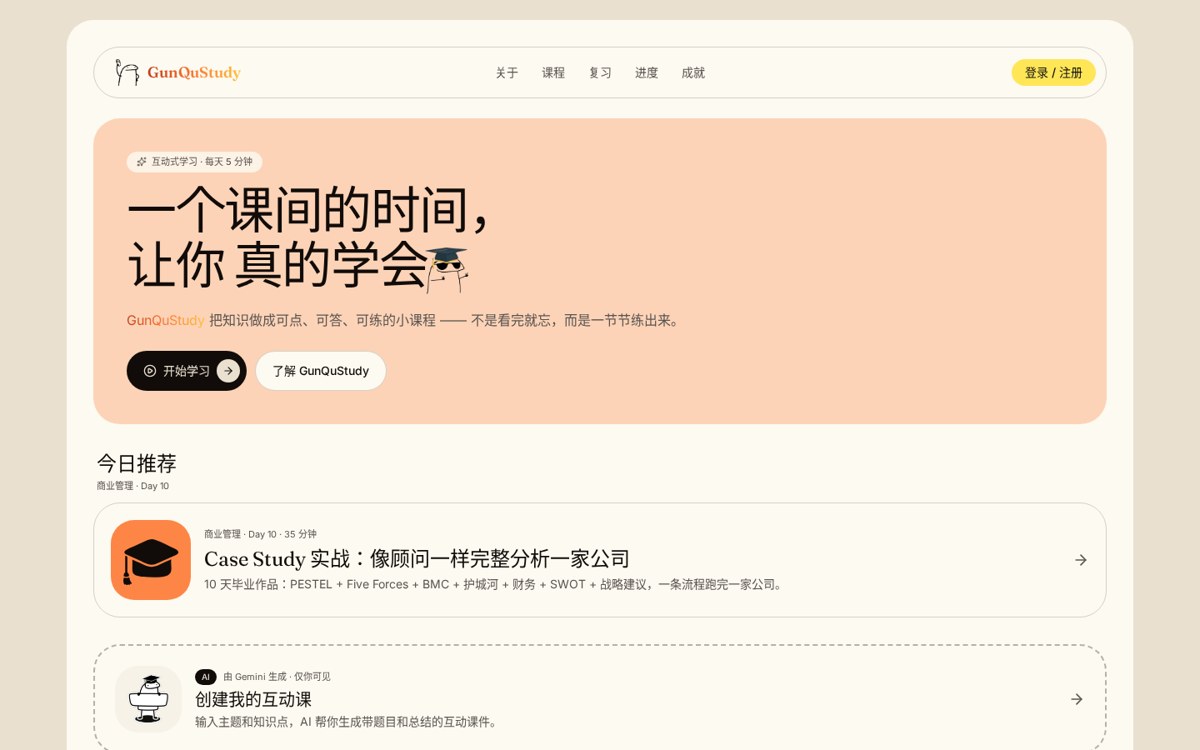1200x750 pixels.
Task: Click the play icon in 开始学习
Action: tap(150, 371)
